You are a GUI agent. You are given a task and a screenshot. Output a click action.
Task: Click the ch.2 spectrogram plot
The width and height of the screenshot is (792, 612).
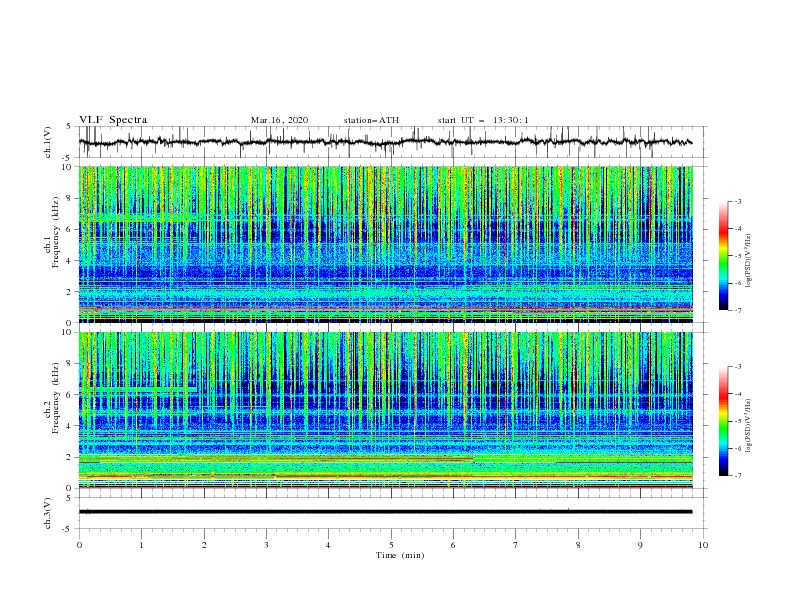tap(386, 410)
